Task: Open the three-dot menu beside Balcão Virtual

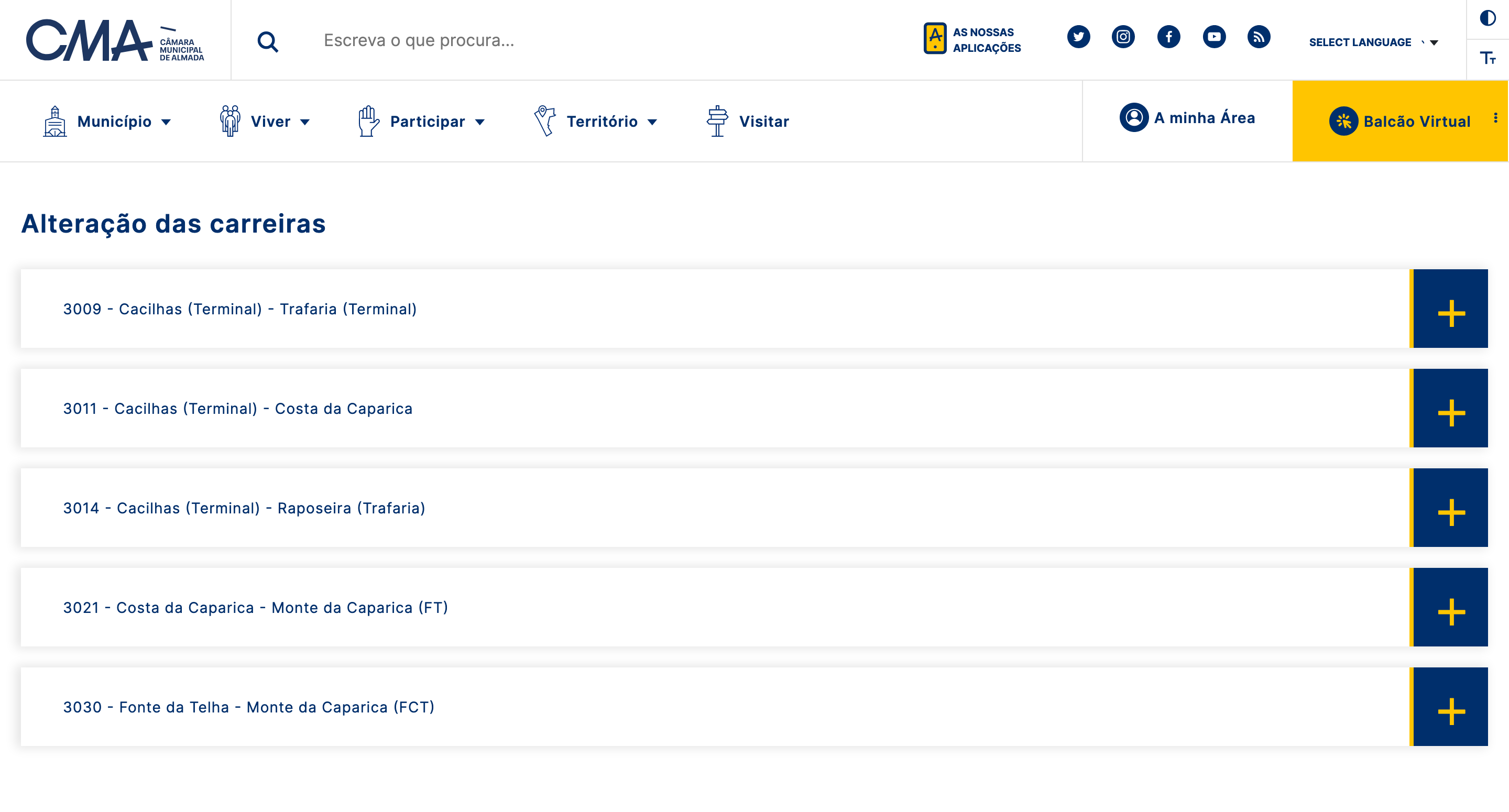Action: point(1495,118)
